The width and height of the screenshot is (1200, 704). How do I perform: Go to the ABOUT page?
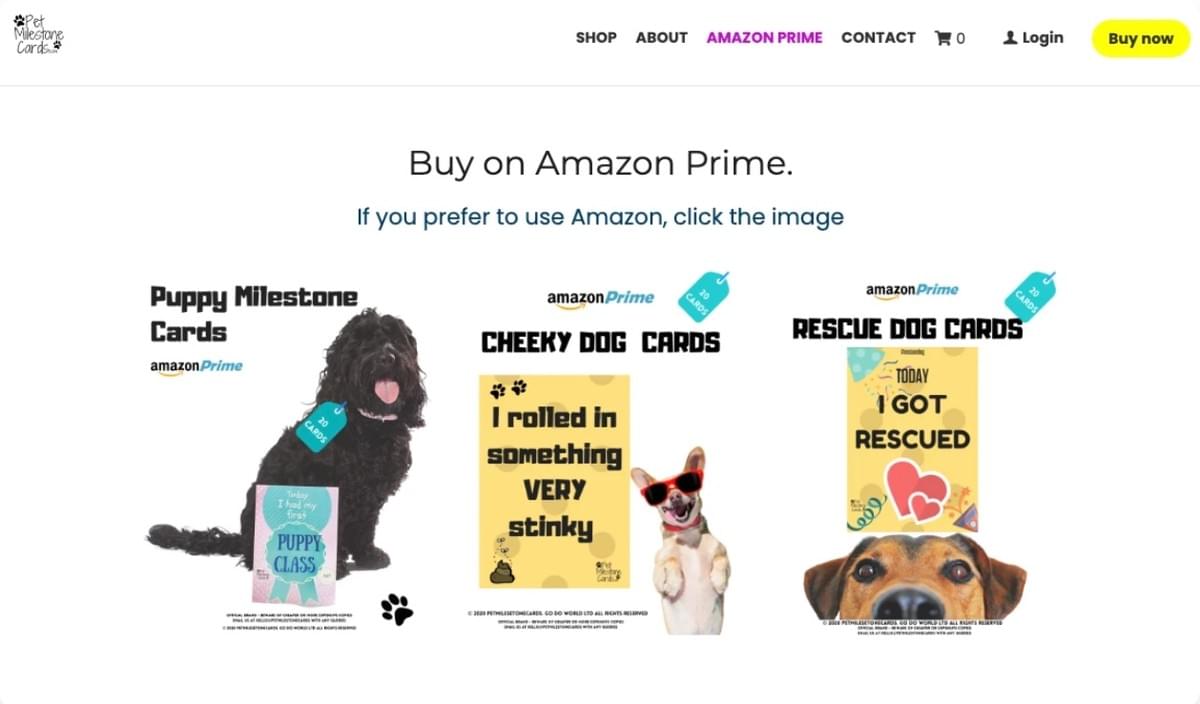662,38
